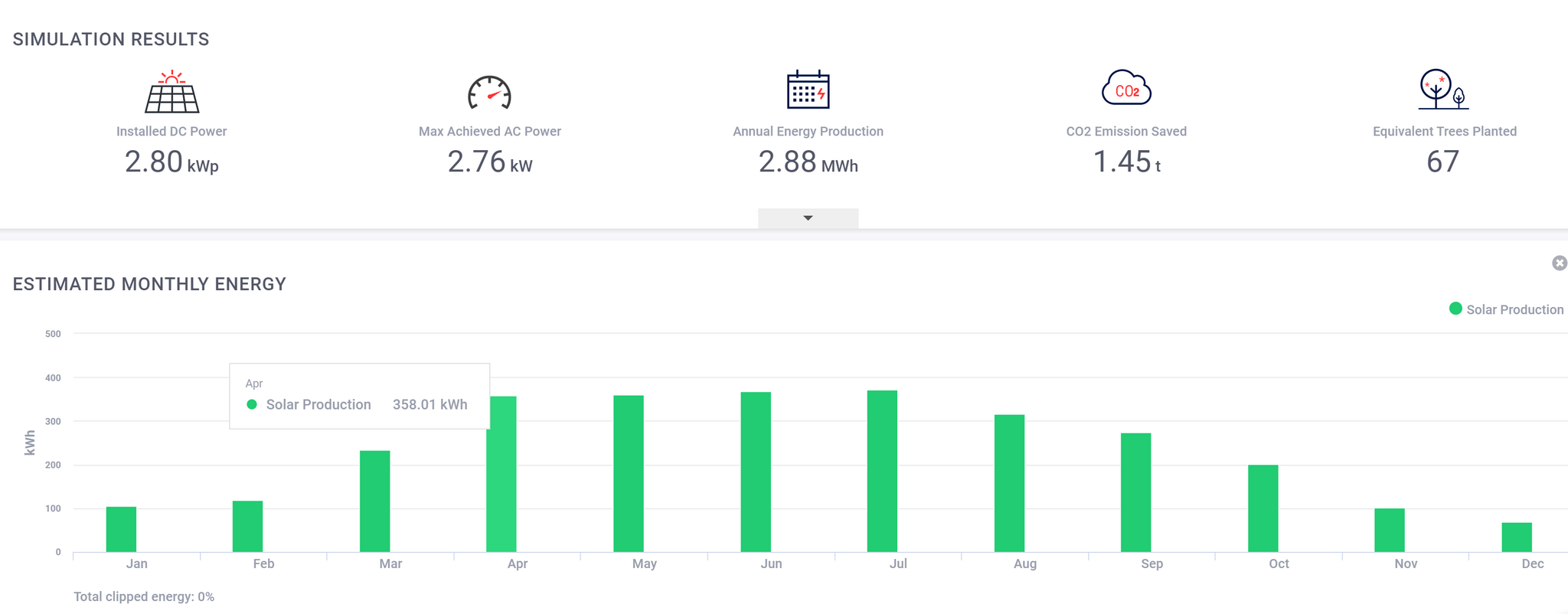Viewport: 1568px width, 614px height.
Task: Click the CO2 cloud emission icon
Action: (1126, 89)
